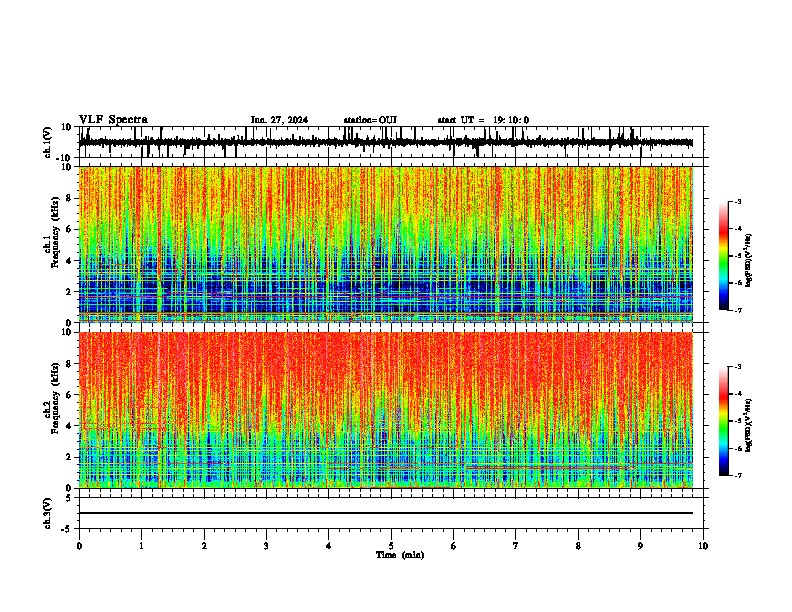Click the ch.3(V) axis label
The image size is (792, 612).
[x=48, y=514]
